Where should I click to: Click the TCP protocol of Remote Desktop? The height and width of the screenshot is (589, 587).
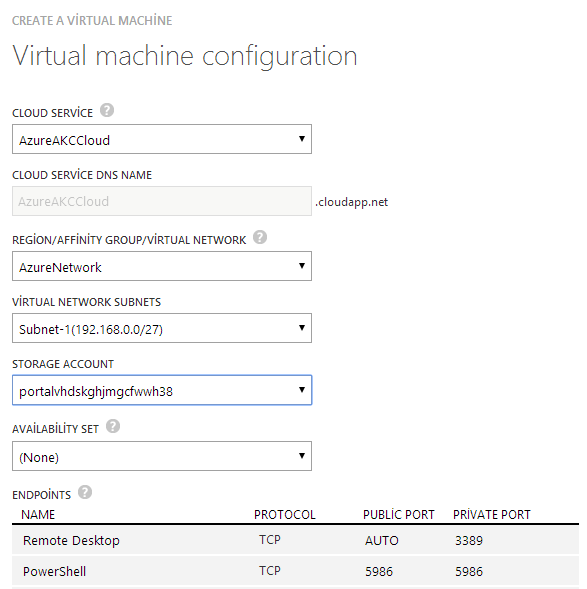tap(270, 540)
